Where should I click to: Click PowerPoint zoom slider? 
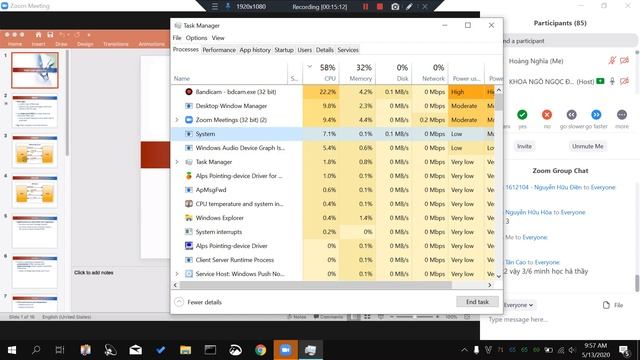414,317
